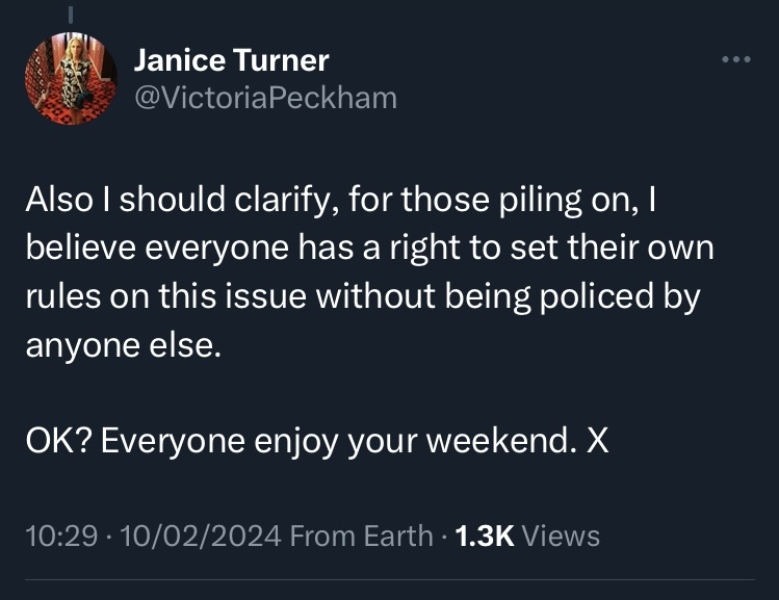Click the 'OK? Everyone enjoy your weekend' line
Viewport: 779px width, 600px height.
pyautogui.click(x=317, y=443)
